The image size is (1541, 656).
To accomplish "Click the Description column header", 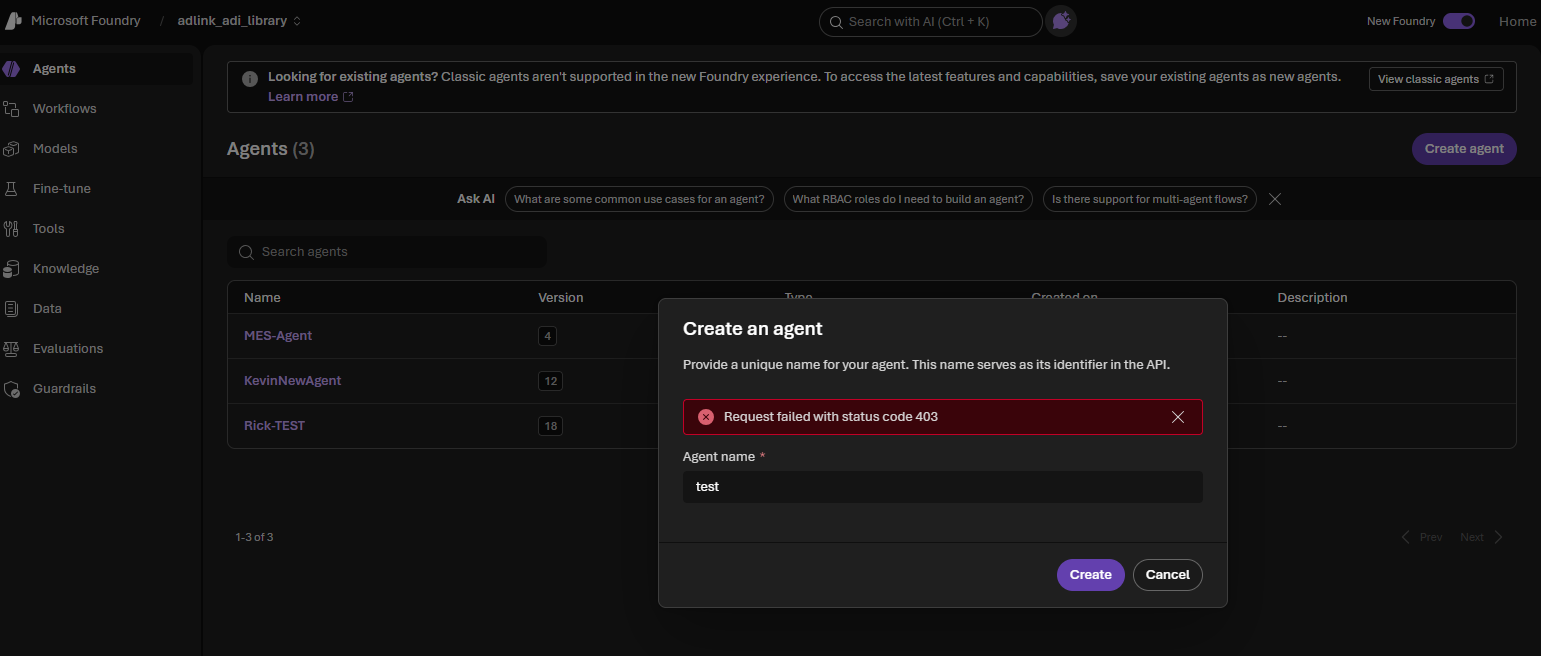I will coord(1312,298).
